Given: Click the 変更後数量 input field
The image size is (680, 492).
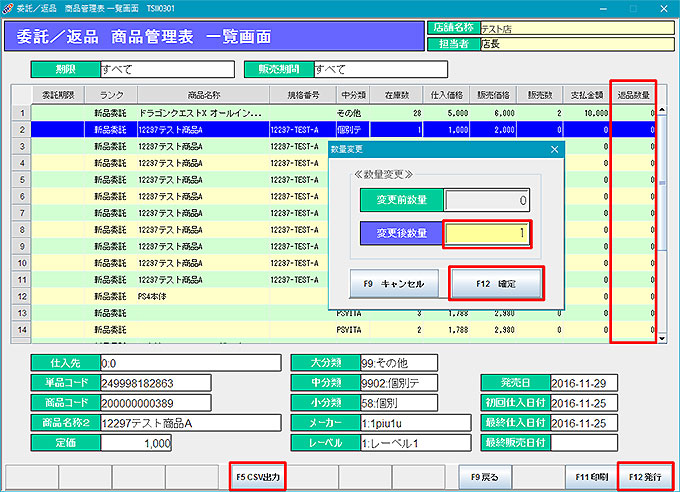Looking at the screenshot, I should (x=487, y=233).
